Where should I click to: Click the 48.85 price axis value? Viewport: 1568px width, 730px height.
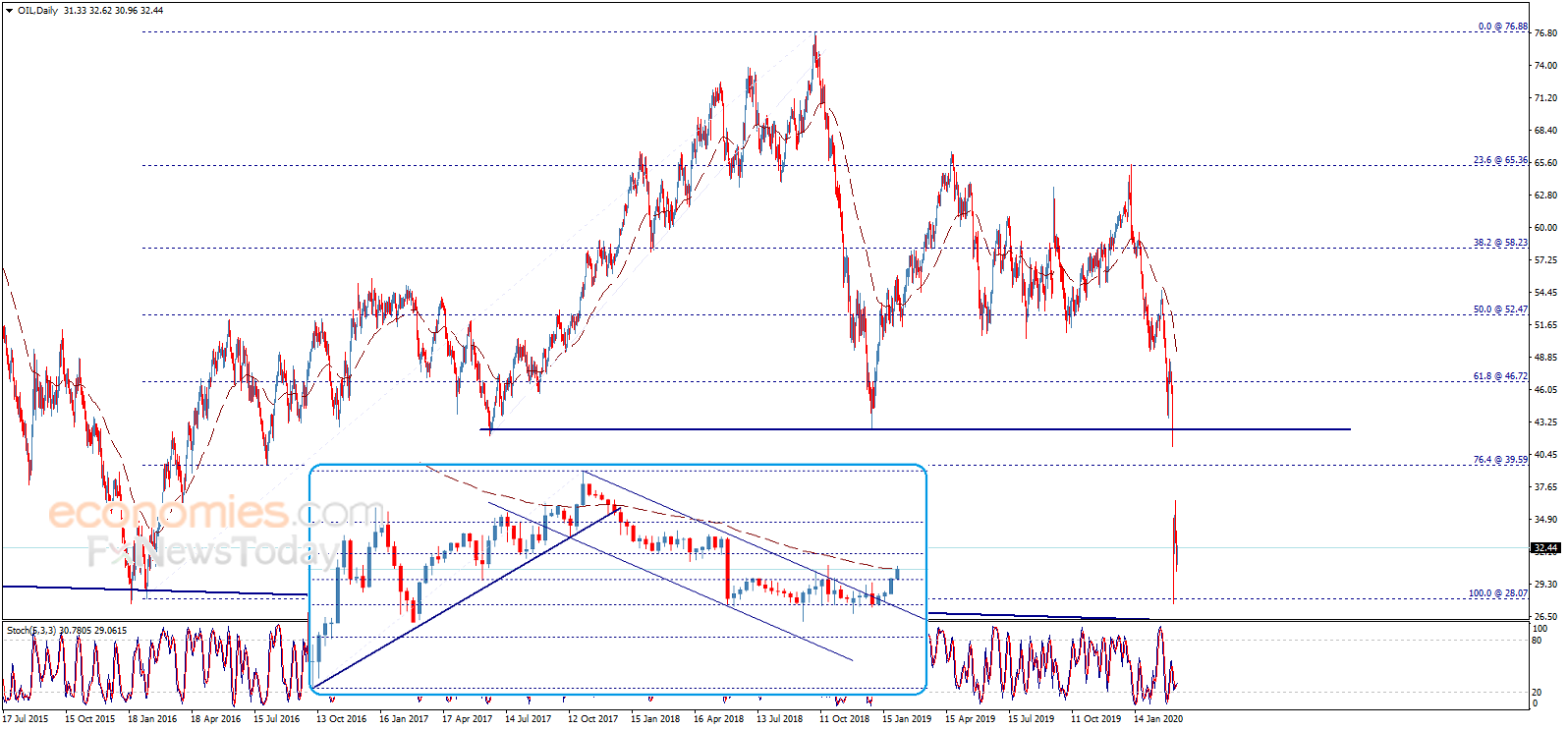point(1545,358)
